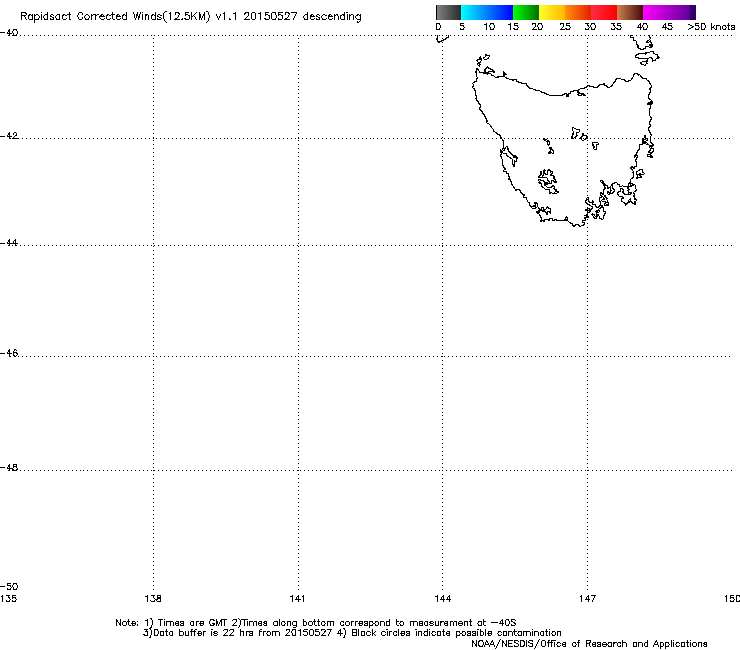This screenshot has height=650, width=740.
Task: Click the longitude label '141'
Action: (297, 599)
